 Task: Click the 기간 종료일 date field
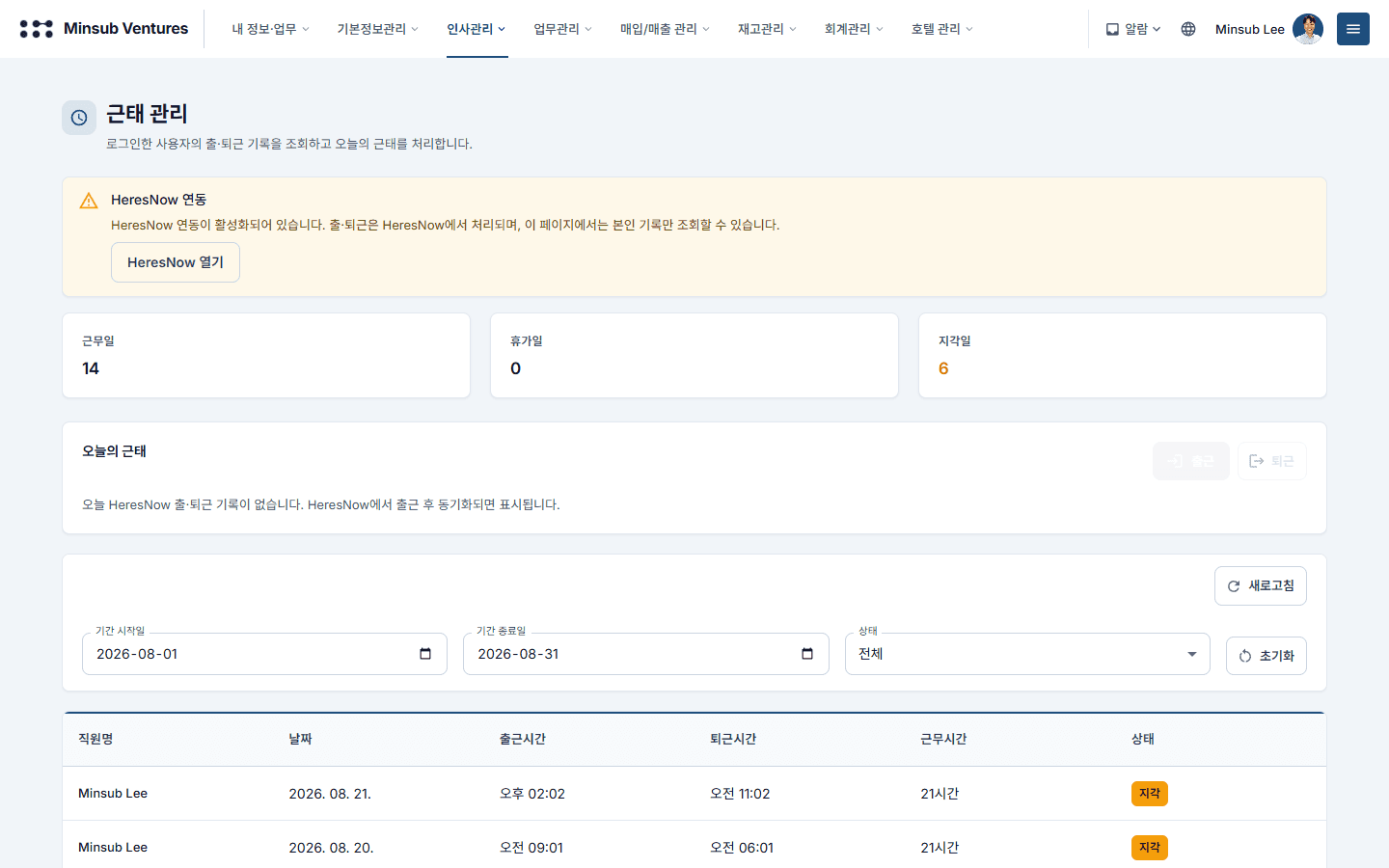click(x=646, y=654)
